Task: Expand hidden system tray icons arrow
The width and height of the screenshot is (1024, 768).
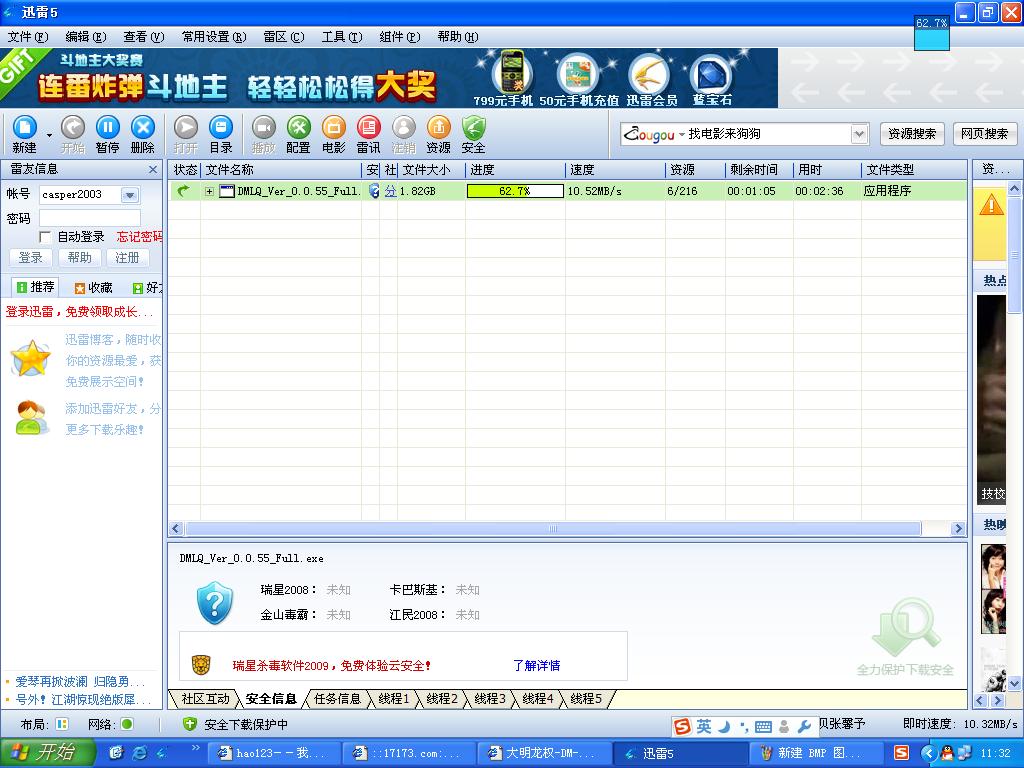Action: tap(929, 753)
